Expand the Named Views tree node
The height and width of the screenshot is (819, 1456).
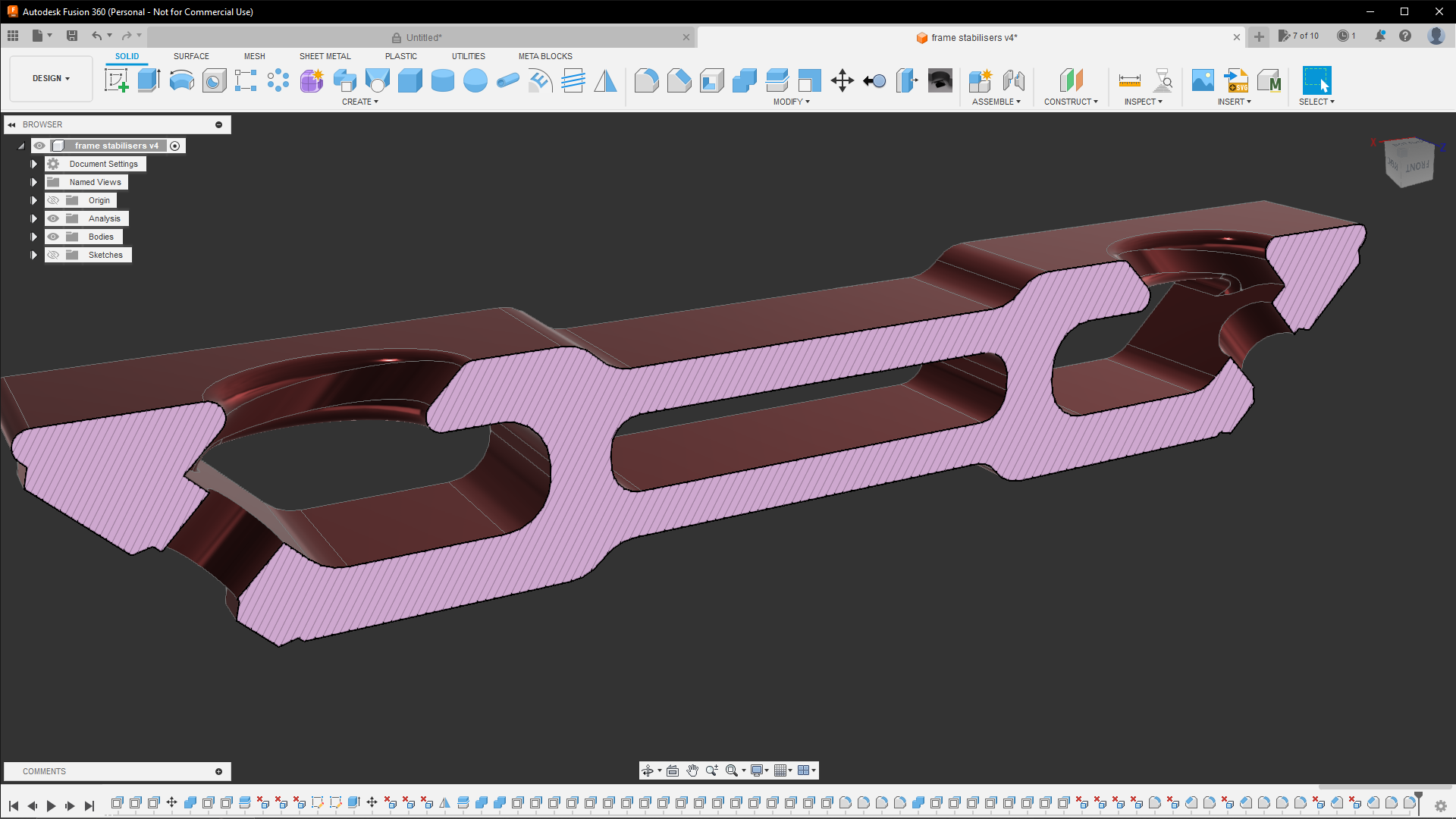(33, 182)
